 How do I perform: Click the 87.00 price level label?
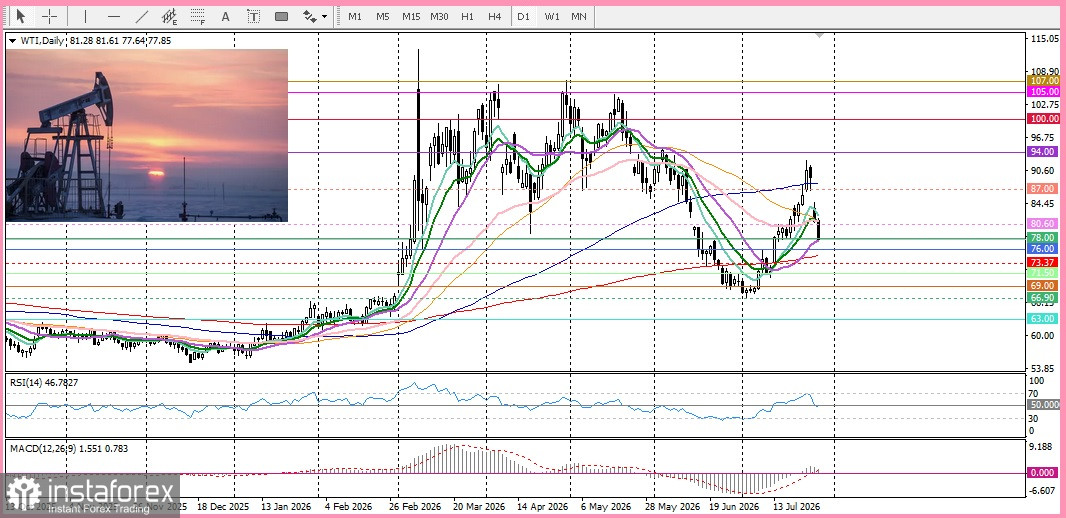coord(1044,189)
